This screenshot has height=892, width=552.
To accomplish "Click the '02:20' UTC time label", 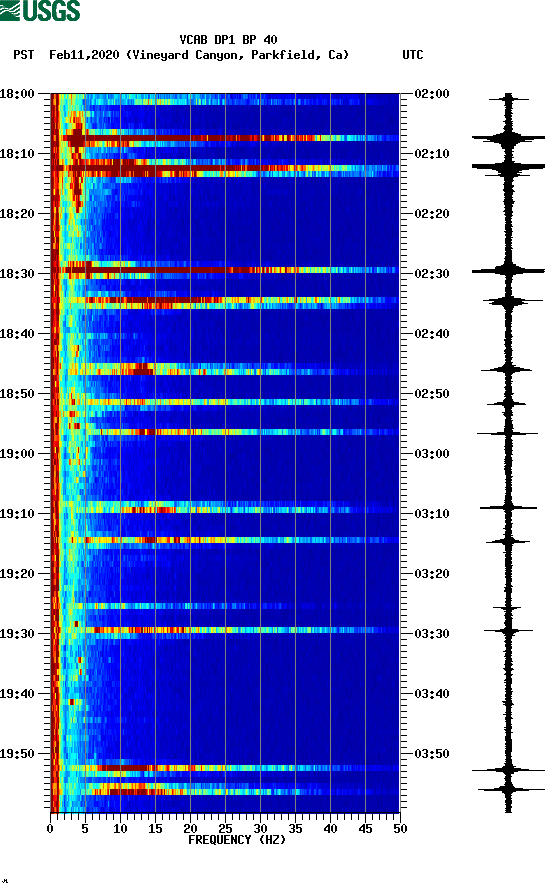I will tap(432, 214).
